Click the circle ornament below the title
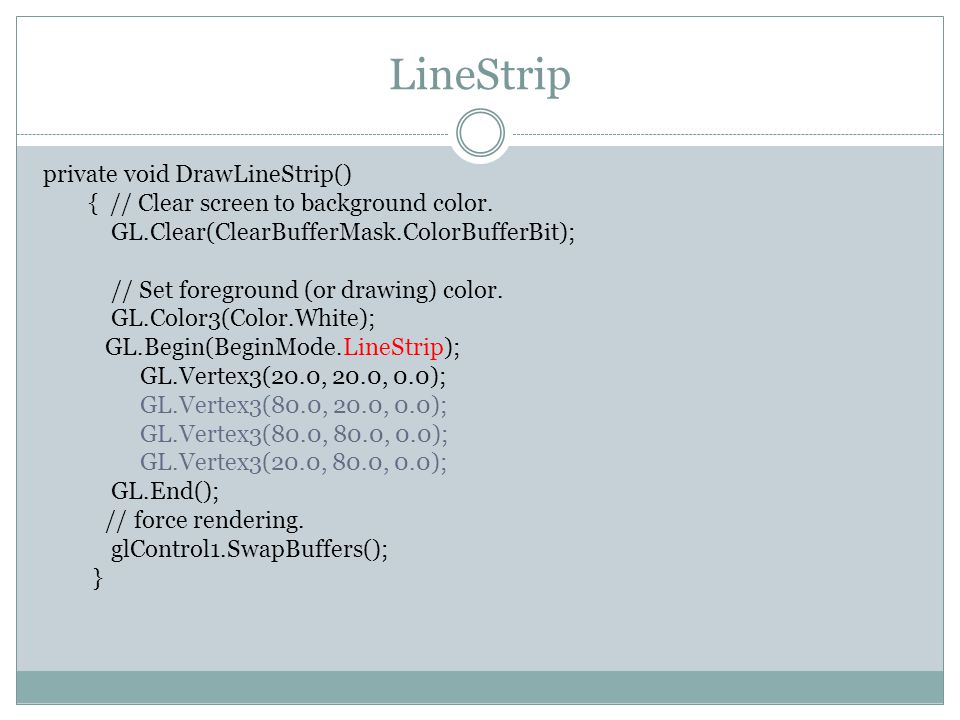The image size is (960, 720). 481,133
